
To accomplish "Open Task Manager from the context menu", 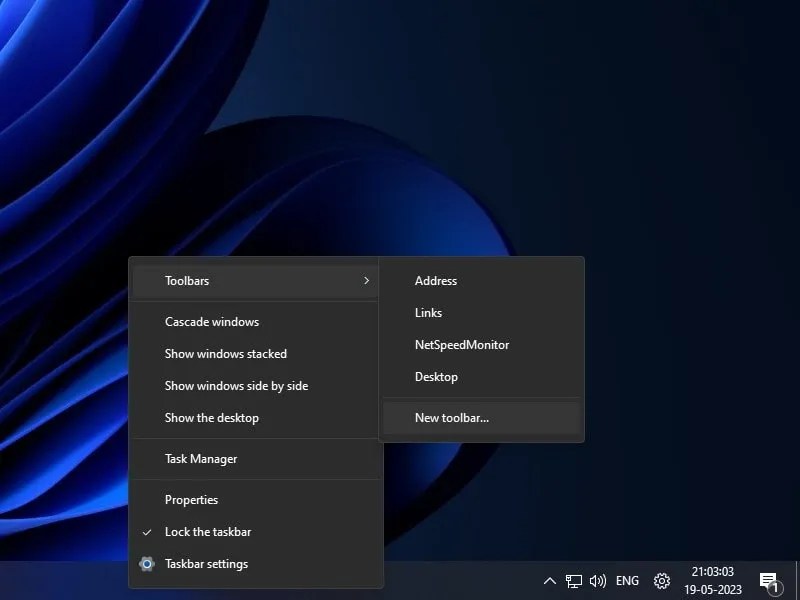I will pos(200,459).
